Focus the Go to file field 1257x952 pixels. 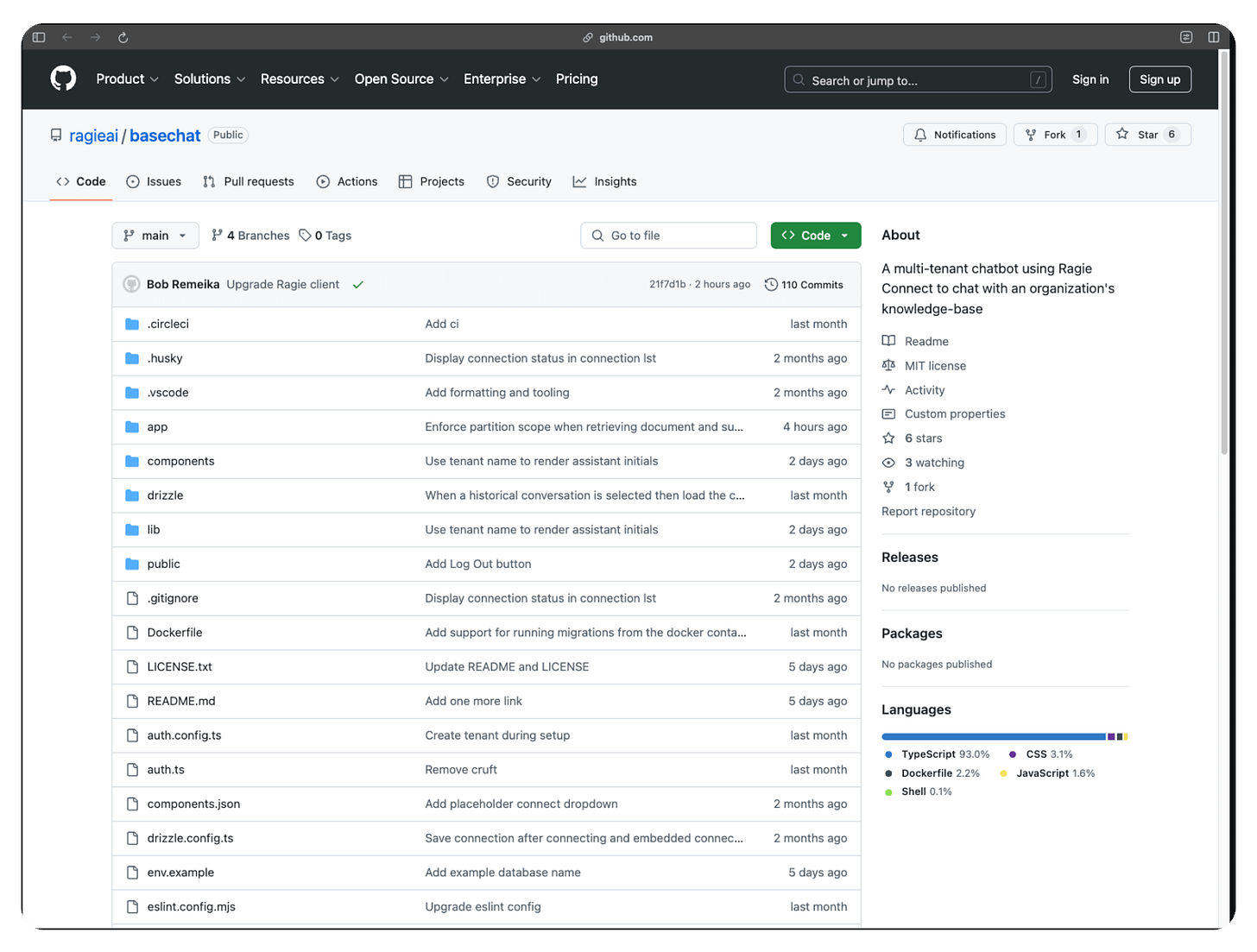(668, 236)
